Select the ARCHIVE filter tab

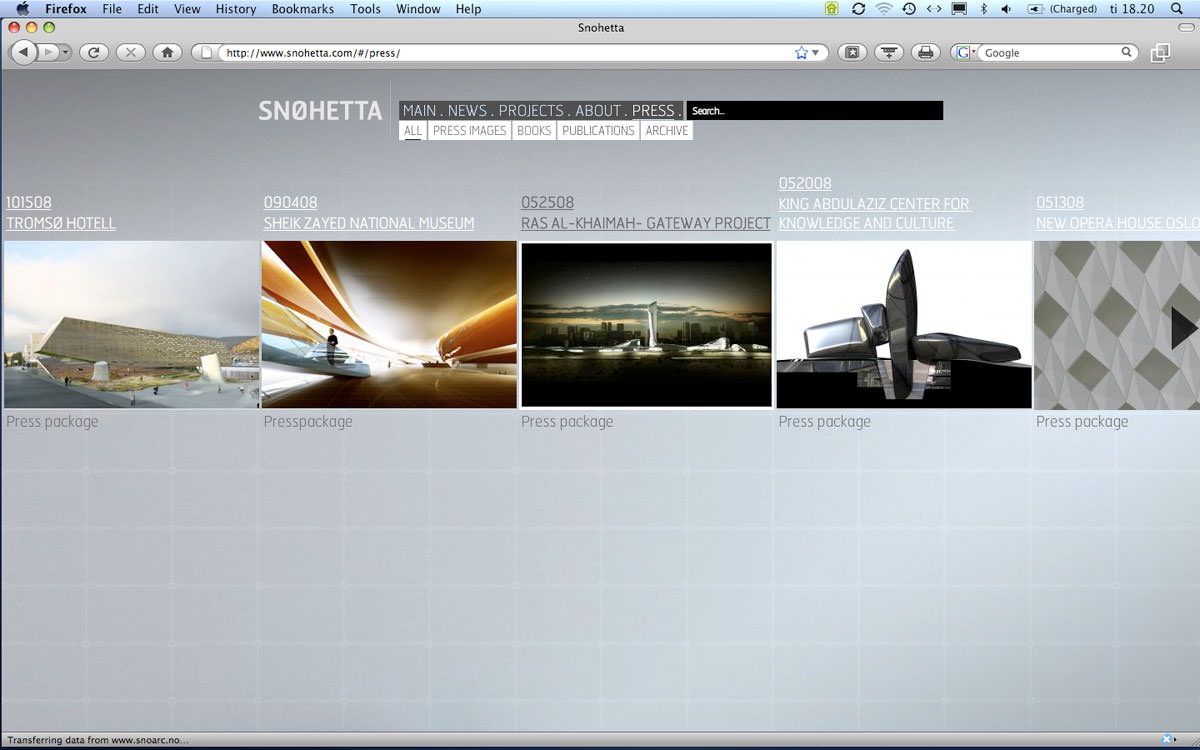(667, 131)
